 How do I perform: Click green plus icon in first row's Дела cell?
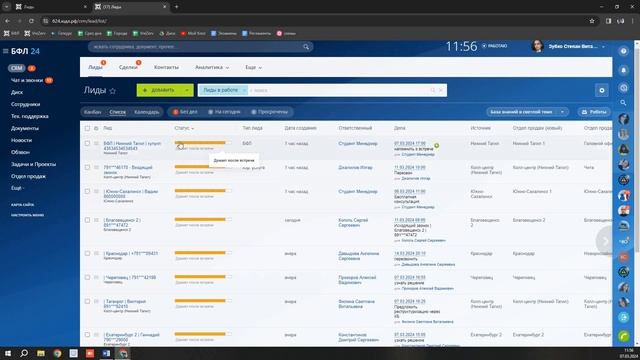coord(436,145)
